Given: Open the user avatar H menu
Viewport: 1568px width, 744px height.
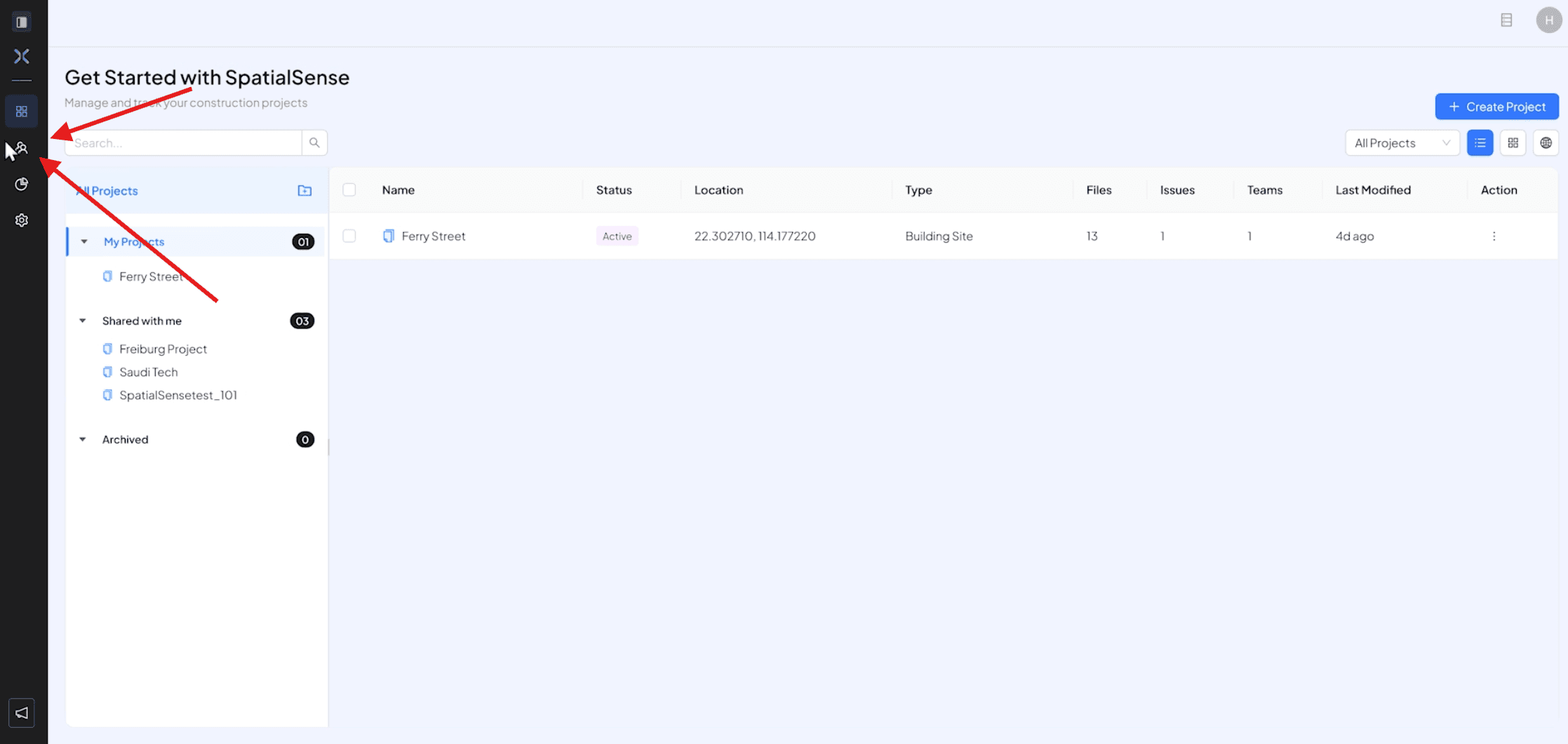Looking at the screenshot, I should click(1548, 20).
